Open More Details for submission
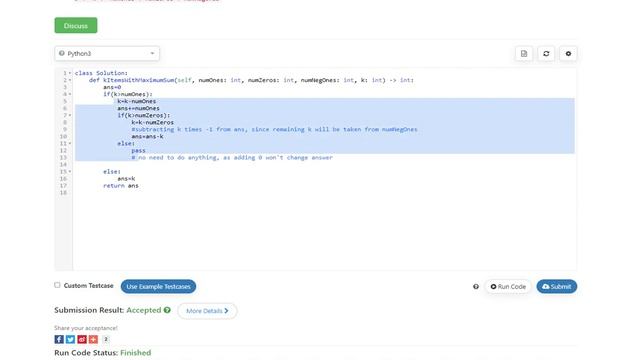Viewport: 640px width, 360px height. 207,311
